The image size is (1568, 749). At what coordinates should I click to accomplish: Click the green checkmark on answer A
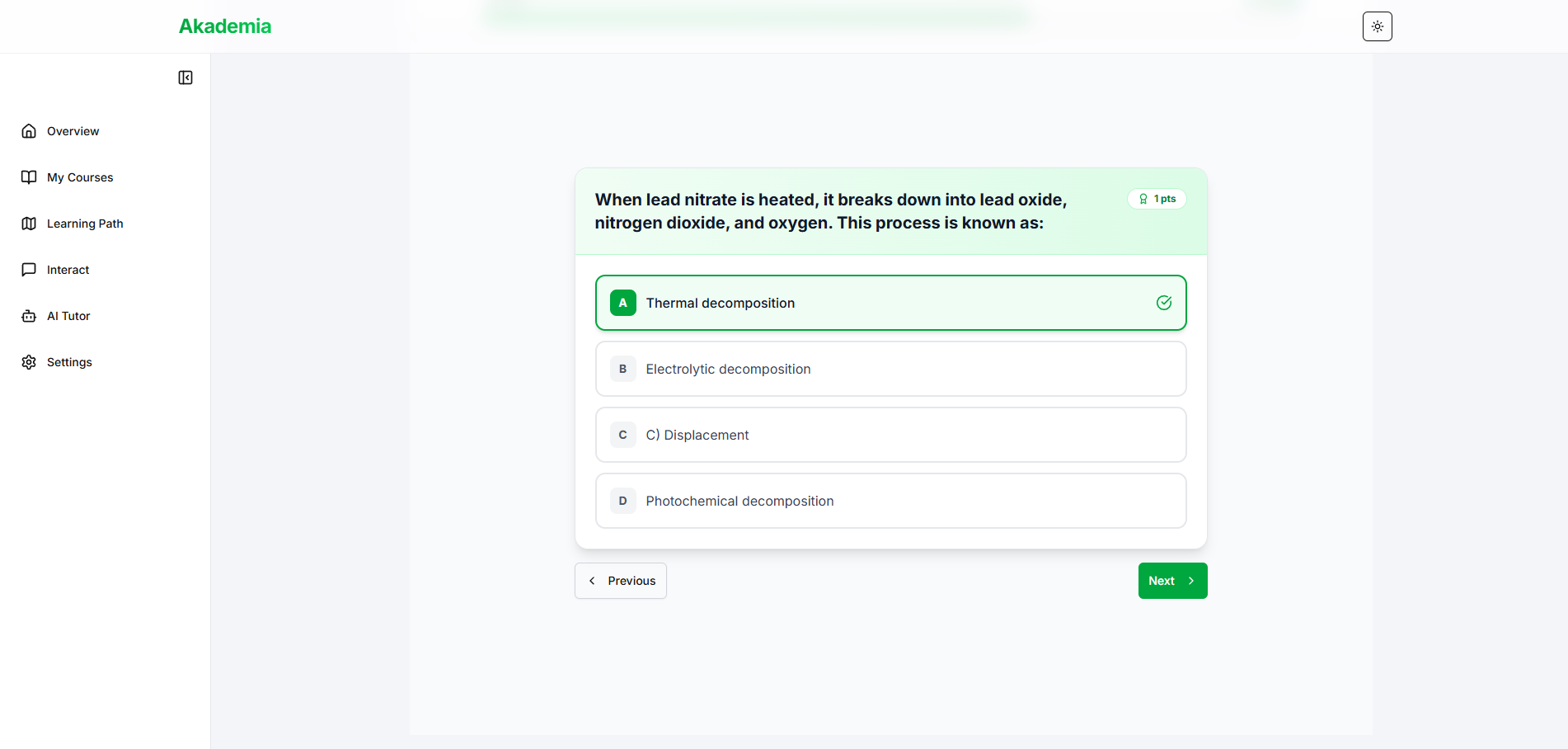point(1163,303)
